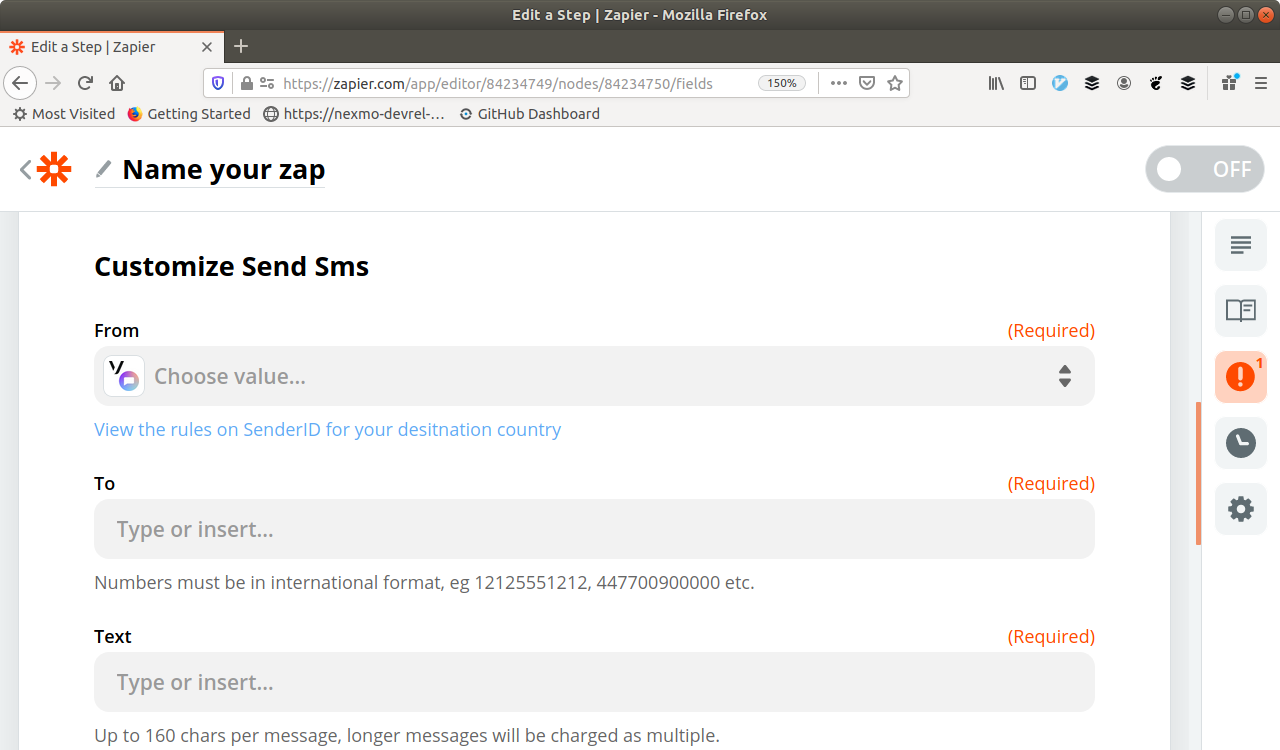Bookmark this page with the star icon
This screenshot has height=750, width=1280.
895,83
